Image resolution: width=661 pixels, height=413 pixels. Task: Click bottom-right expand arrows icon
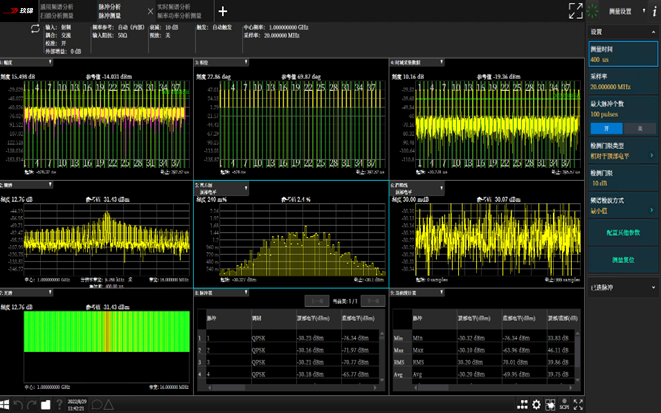578,405
